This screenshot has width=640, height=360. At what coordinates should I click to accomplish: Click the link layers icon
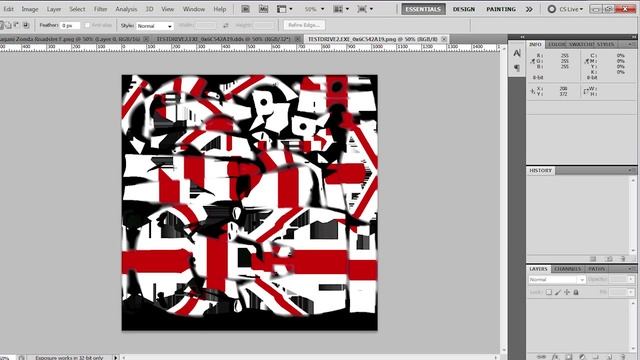click(542, 357)
